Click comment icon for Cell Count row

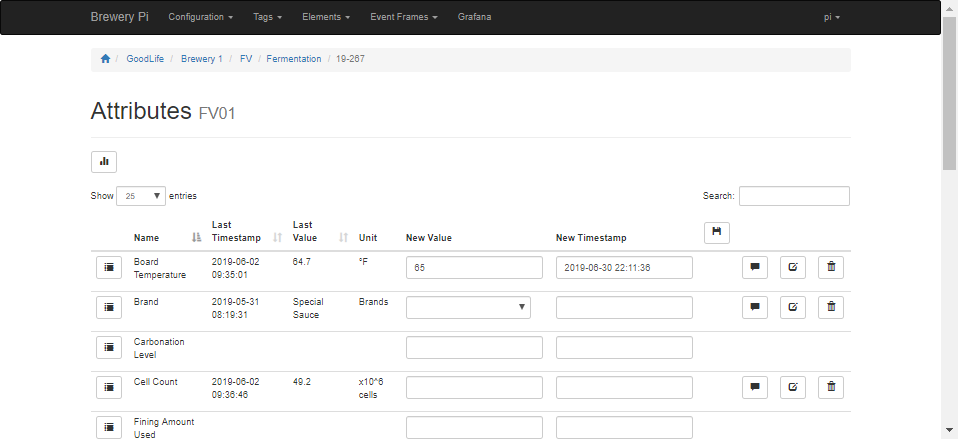coord(755,387)
